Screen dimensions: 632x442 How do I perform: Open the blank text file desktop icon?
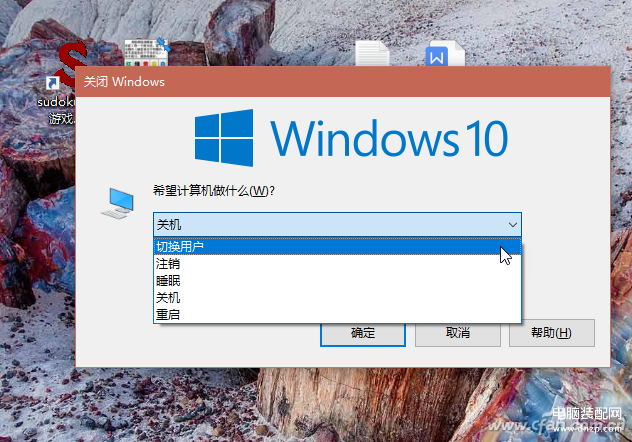pyautogui.click(x=372, y=53)
